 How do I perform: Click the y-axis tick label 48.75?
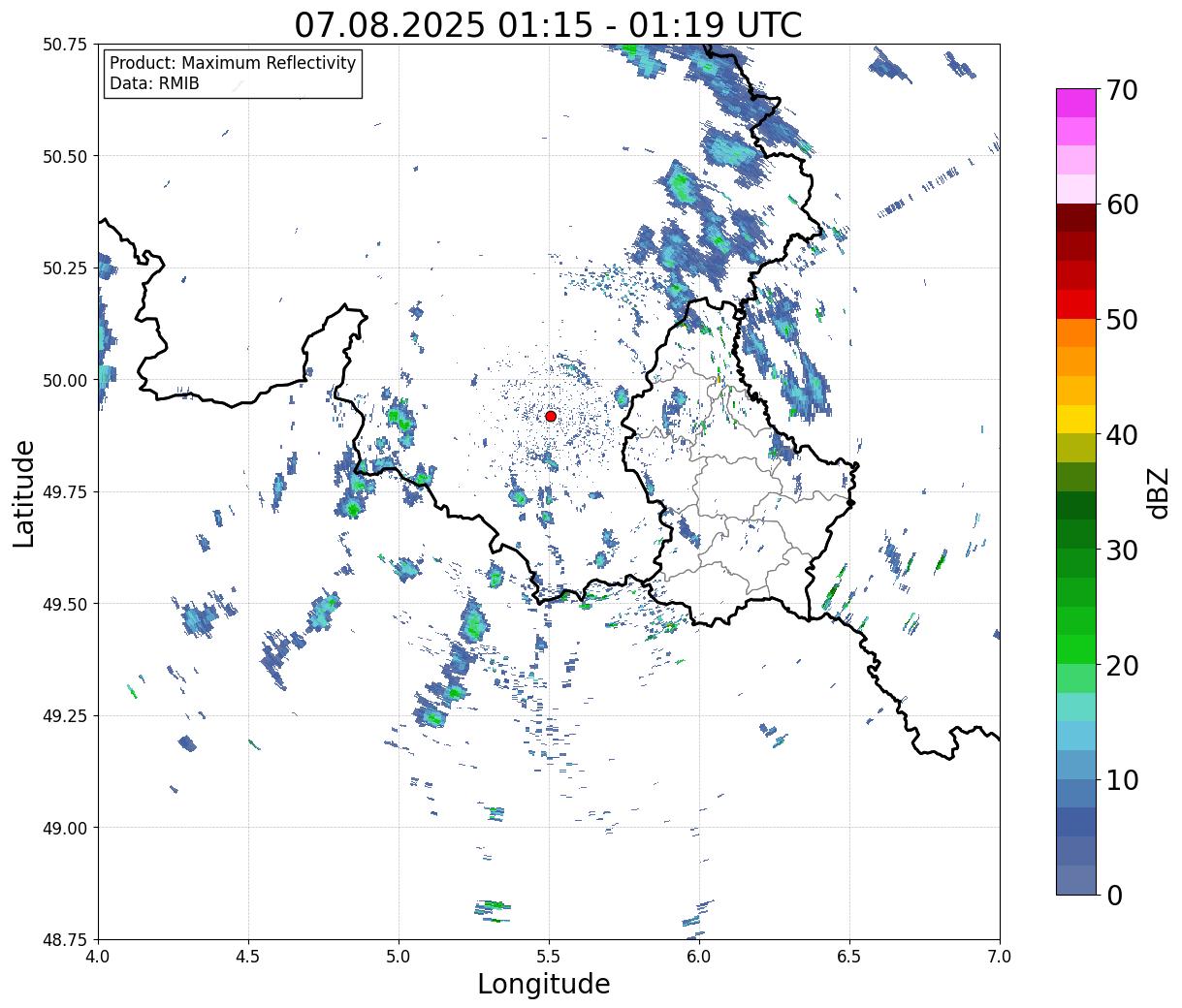pyautogui.click(x=65, y=939)
